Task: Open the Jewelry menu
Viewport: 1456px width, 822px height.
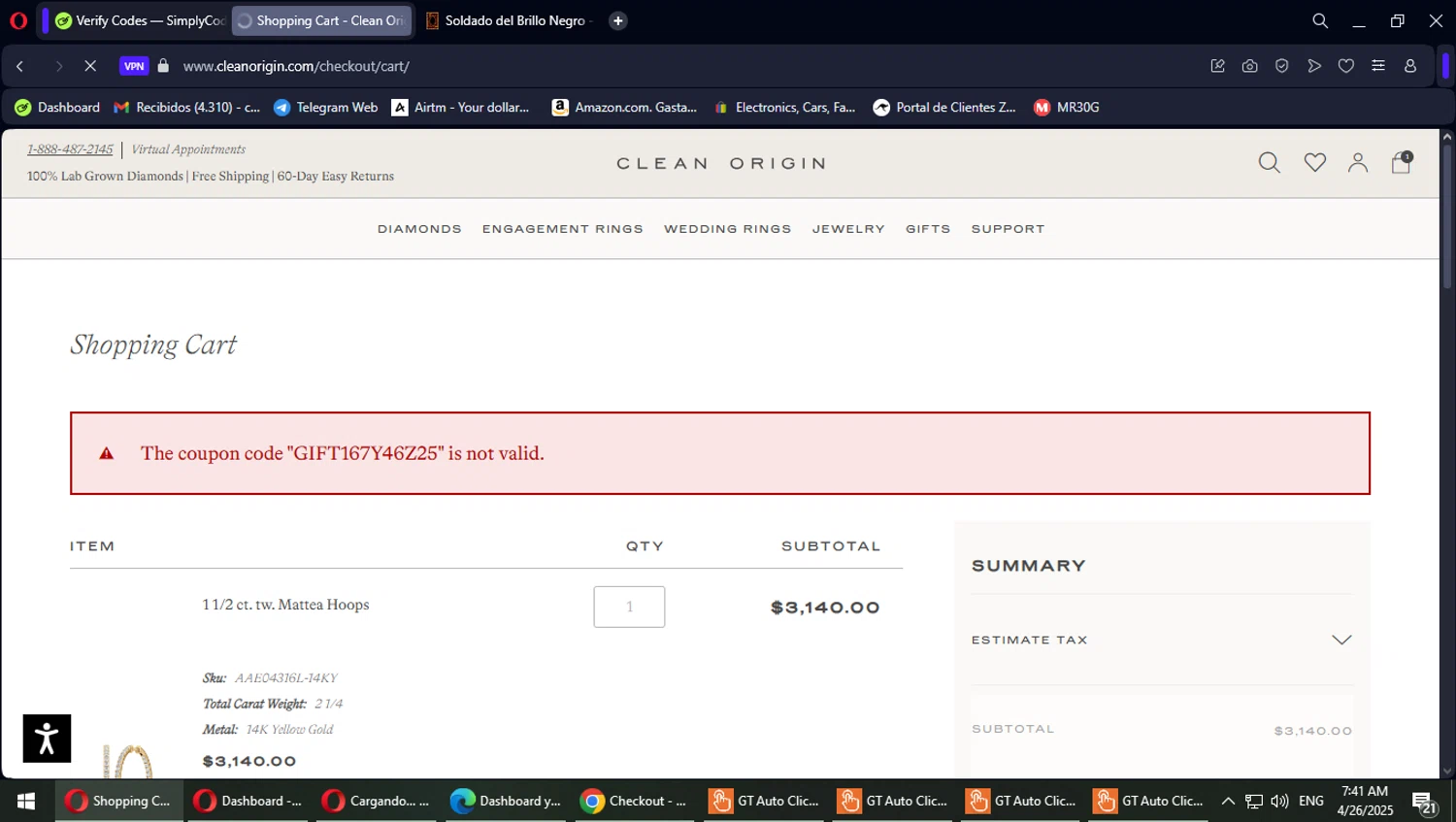Action: click(x=848, y=229)
